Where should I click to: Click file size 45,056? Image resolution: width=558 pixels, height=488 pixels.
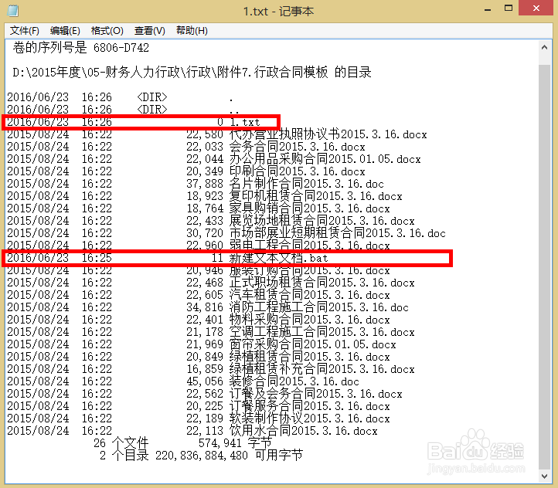click(x=205, y=381)
